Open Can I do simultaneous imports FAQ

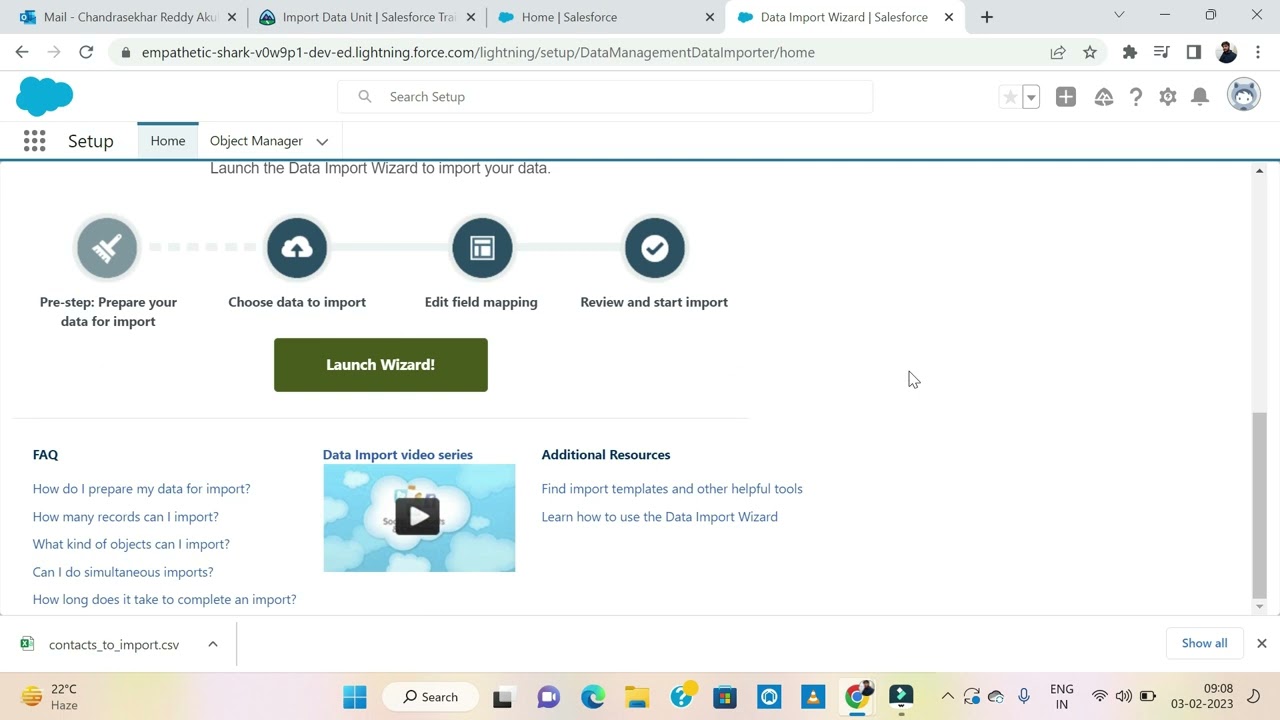tap(123, 572)
